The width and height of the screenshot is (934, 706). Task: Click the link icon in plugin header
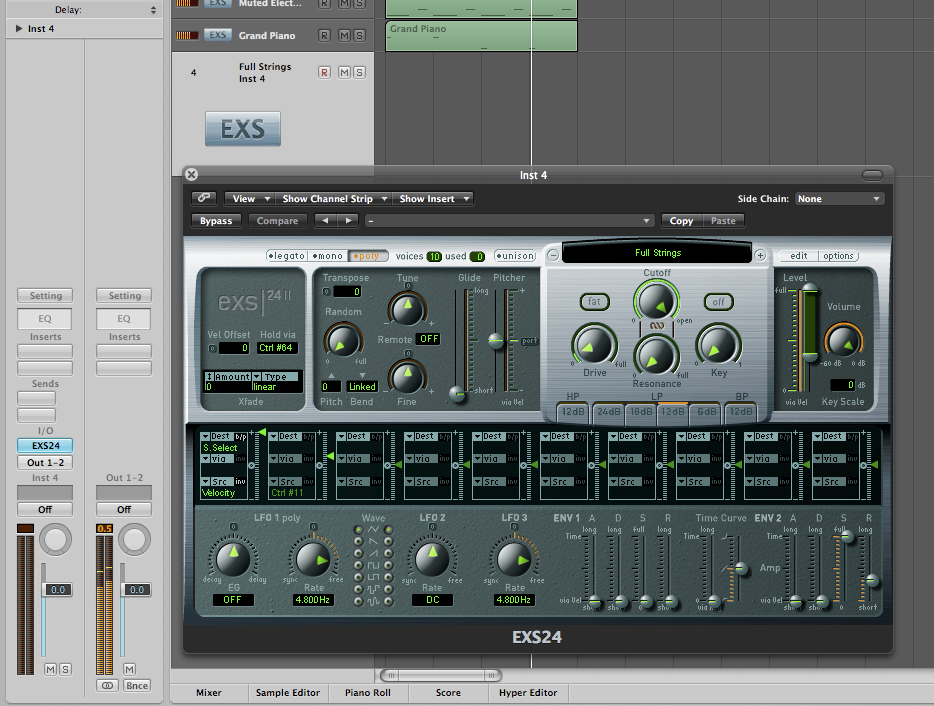click(204, 198)
